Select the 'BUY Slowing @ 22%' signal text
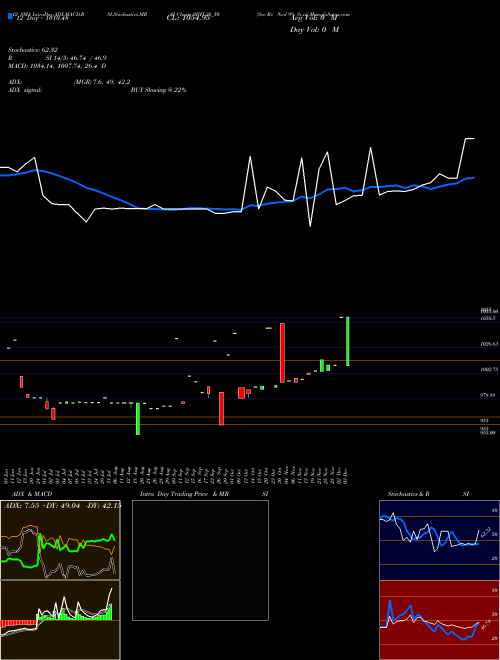 pyautogui.click(x=158, y=90)
